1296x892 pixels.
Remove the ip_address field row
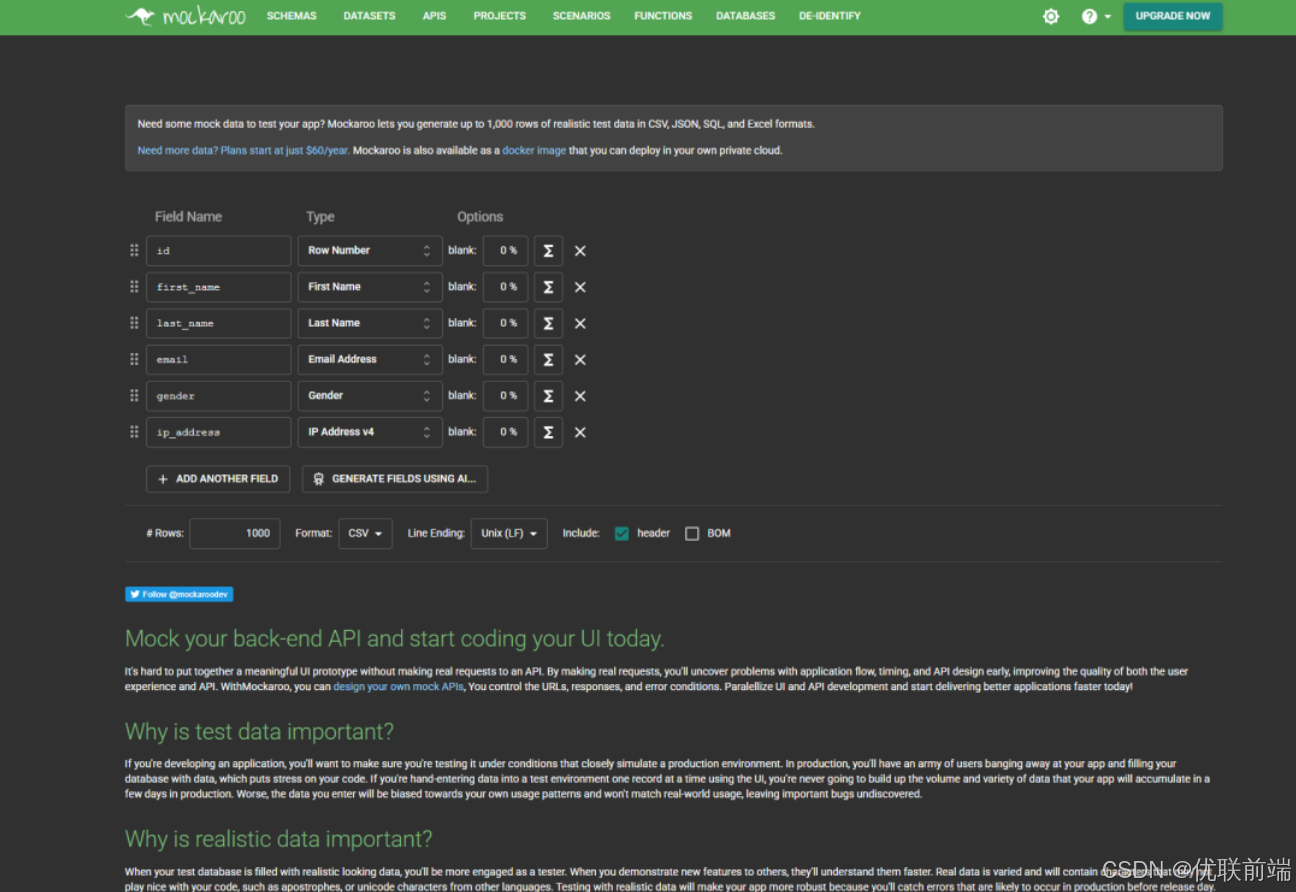pos(580,432)
